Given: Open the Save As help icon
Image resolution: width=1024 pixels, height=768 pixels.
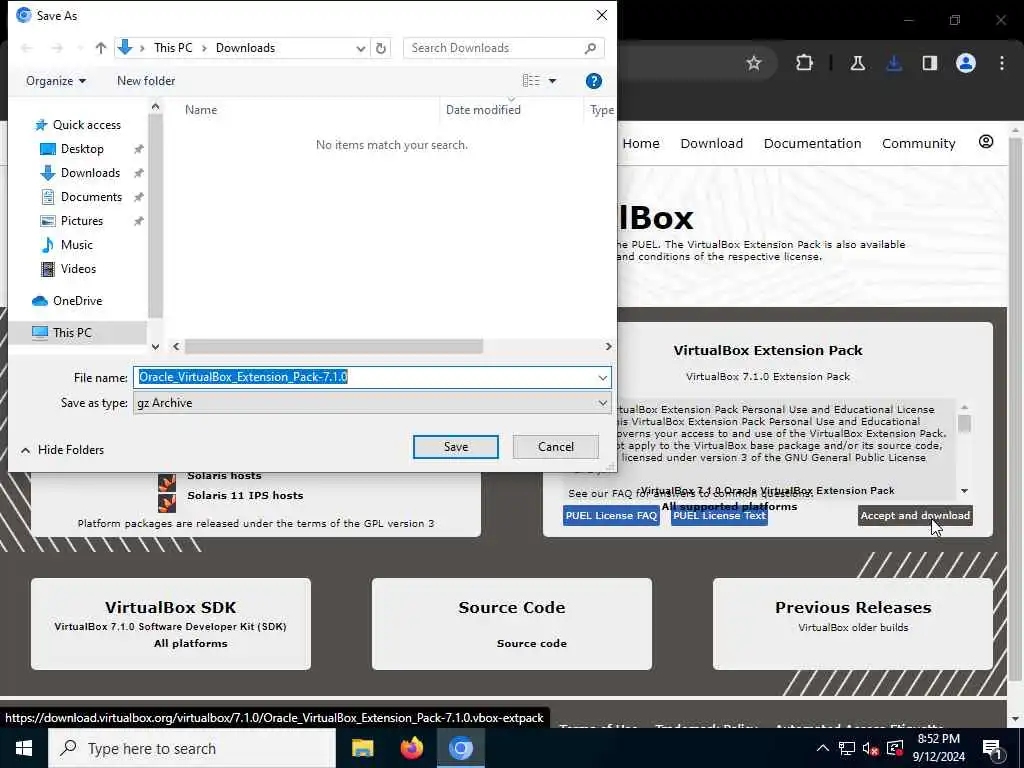Looking at the screenshot, I should [594, 81].
